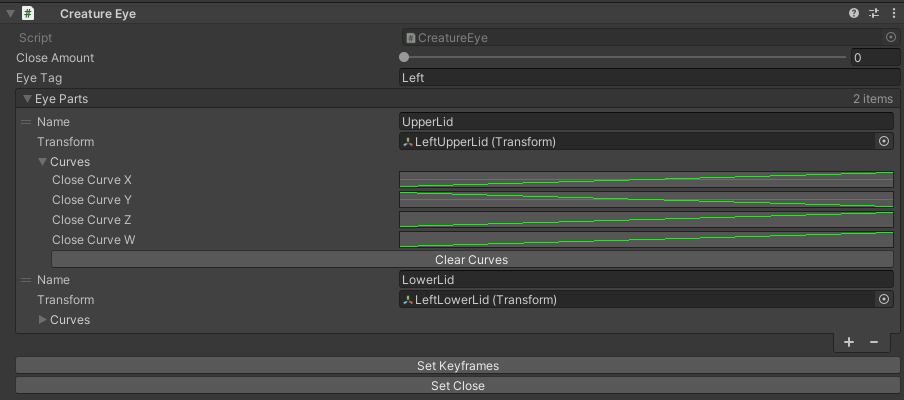
Task: Click the Eye Parts item count field
Action: (873, 99)
